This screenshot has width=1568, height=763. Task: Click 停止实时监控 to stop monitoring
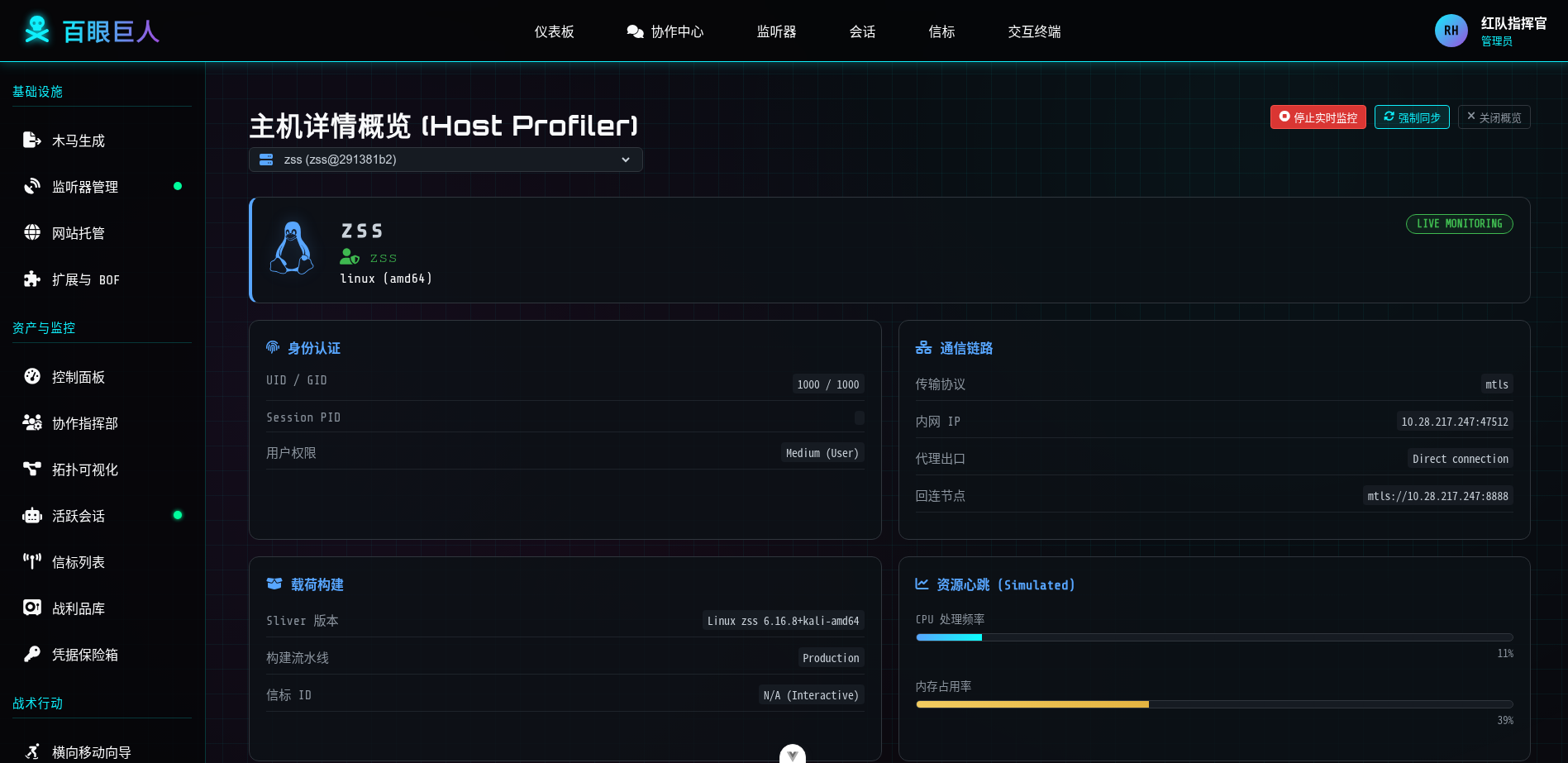(1318, 117)
